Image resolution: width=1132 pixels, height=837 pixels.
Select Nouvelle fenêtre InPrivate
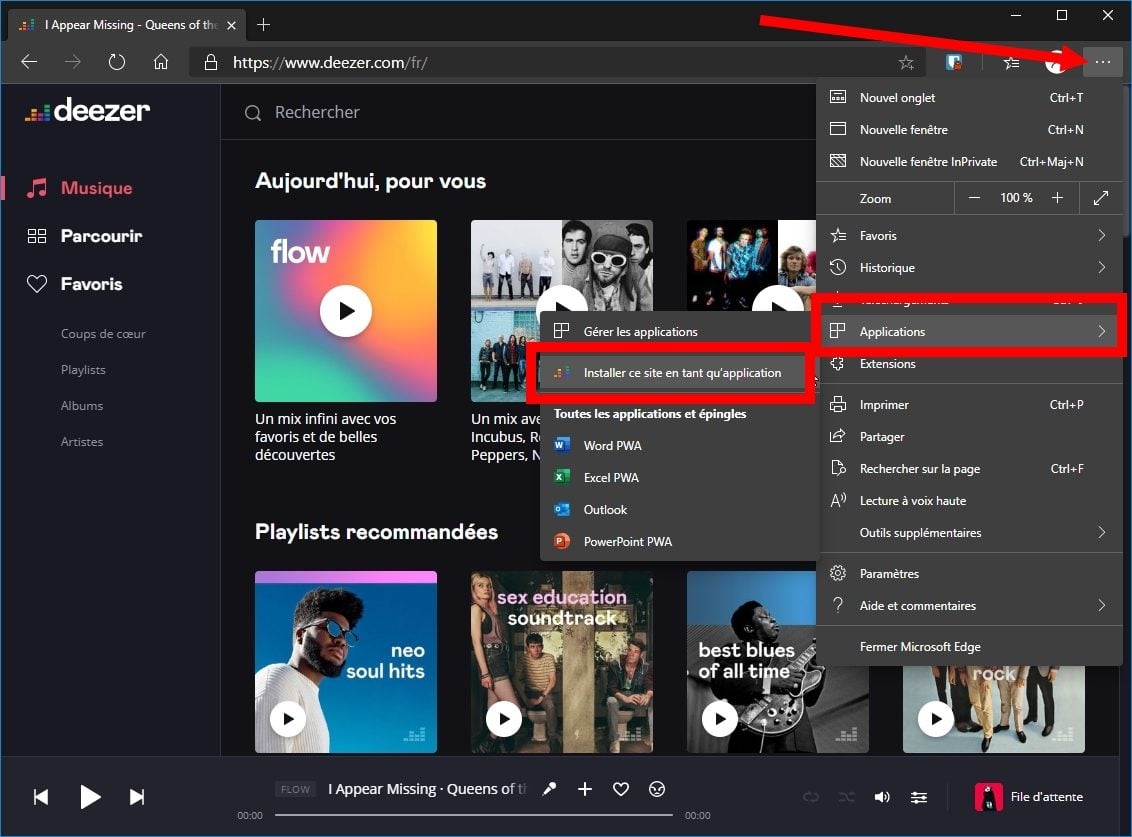[x=969, y=162]
